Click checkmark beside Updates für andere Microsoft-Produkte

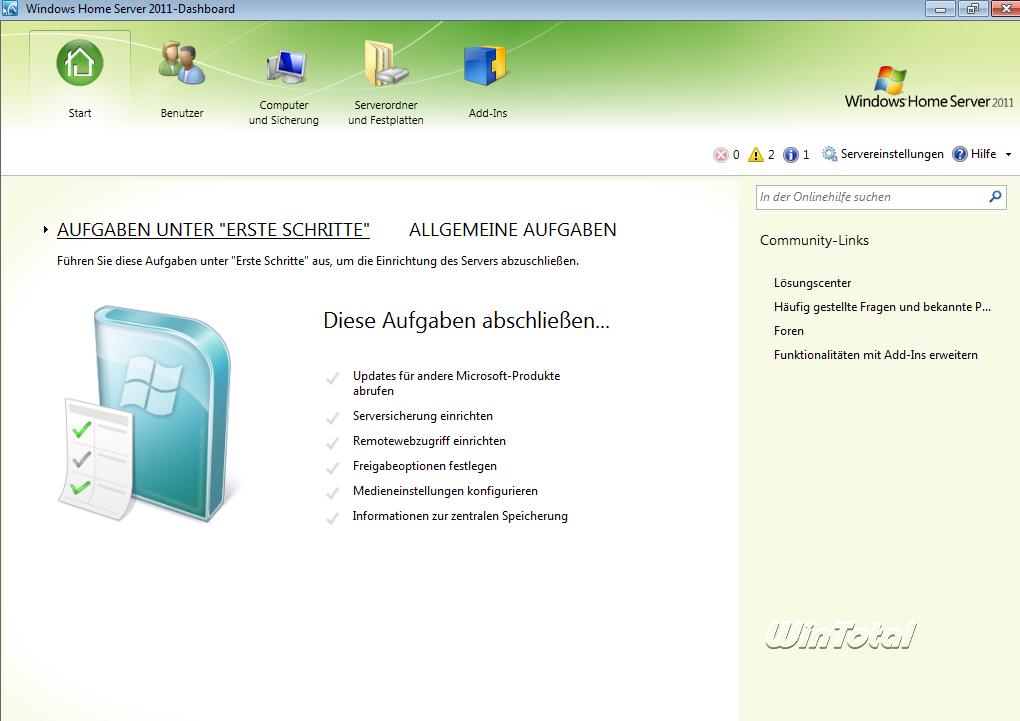332,377
